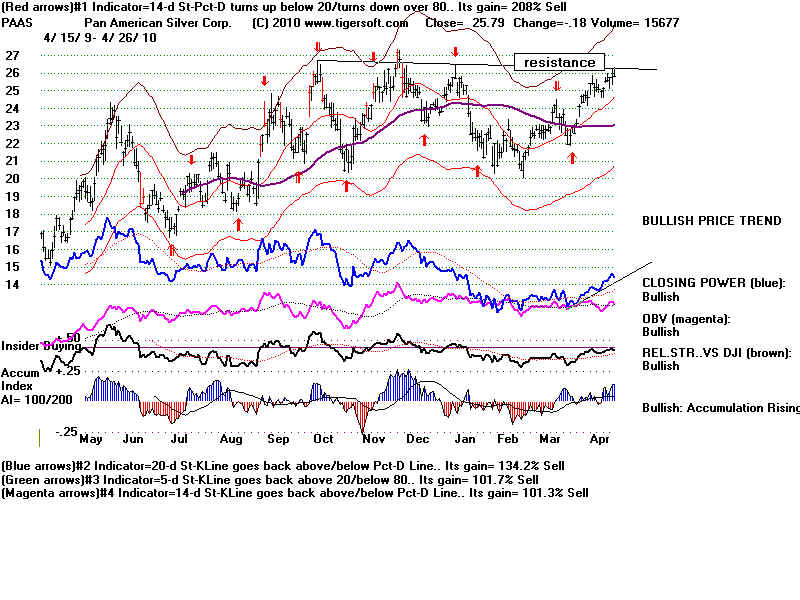The image size is (800, 600).
Task: Select the Green arrows #3 Indicator line
Action: point(270,480)
